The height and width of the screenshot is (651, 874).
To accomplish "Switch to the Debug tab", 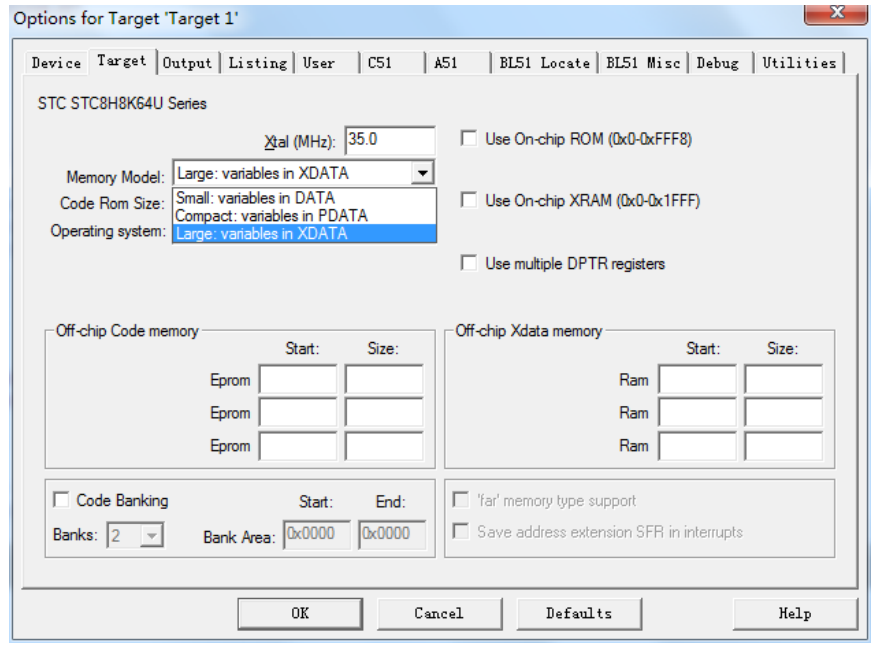I will point(721,63).
